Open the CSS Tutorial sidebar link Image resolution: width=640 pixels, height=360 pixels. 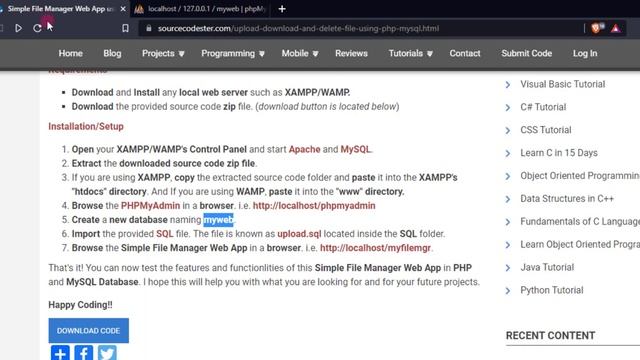[x=546, y=130]
